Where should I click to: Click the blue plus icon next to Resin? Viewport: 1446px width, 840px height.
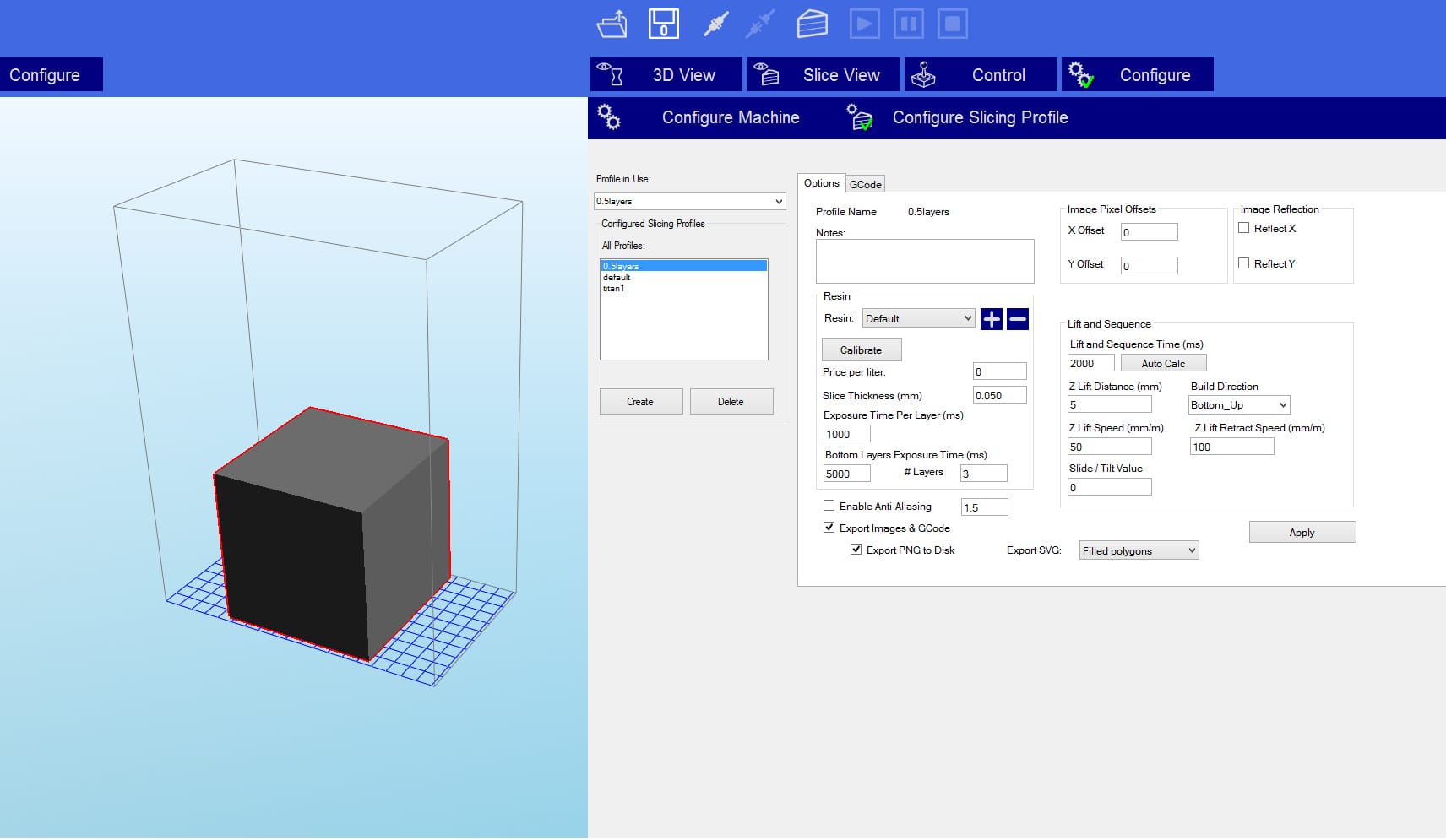pyautogui.click(x=991, y=319)
